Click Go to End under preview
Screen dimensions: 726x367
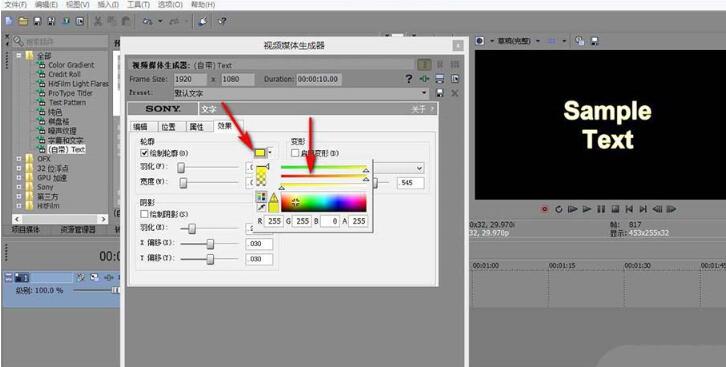643,209
